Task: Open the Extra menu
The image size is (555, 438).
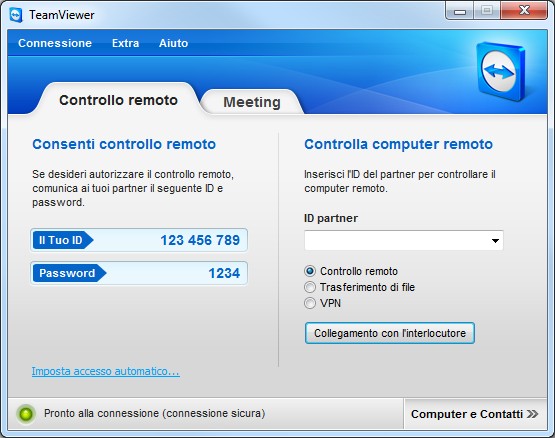Action: (125, 43)
